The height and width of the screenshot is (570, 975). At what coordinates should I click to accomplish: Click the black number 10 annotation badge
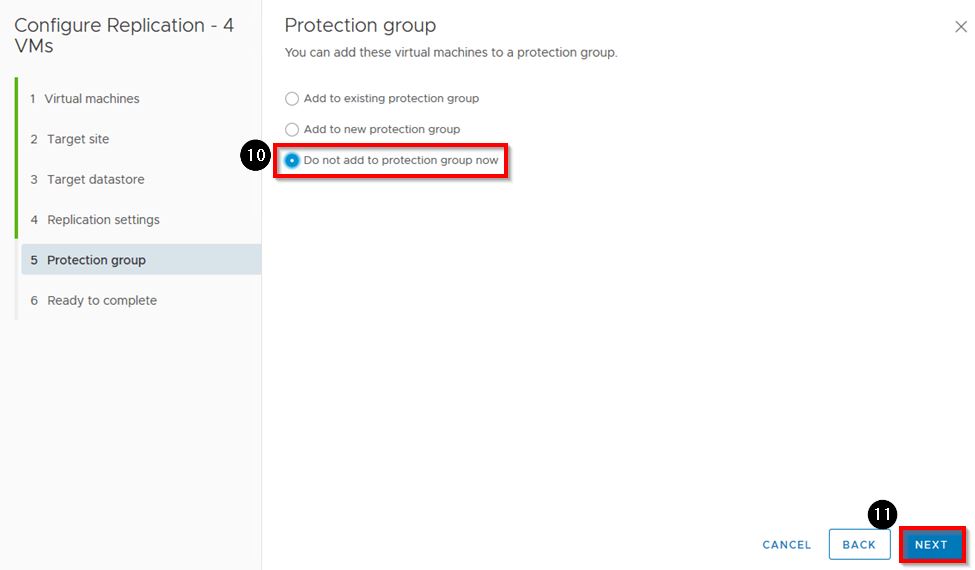[x=256, y=158]
